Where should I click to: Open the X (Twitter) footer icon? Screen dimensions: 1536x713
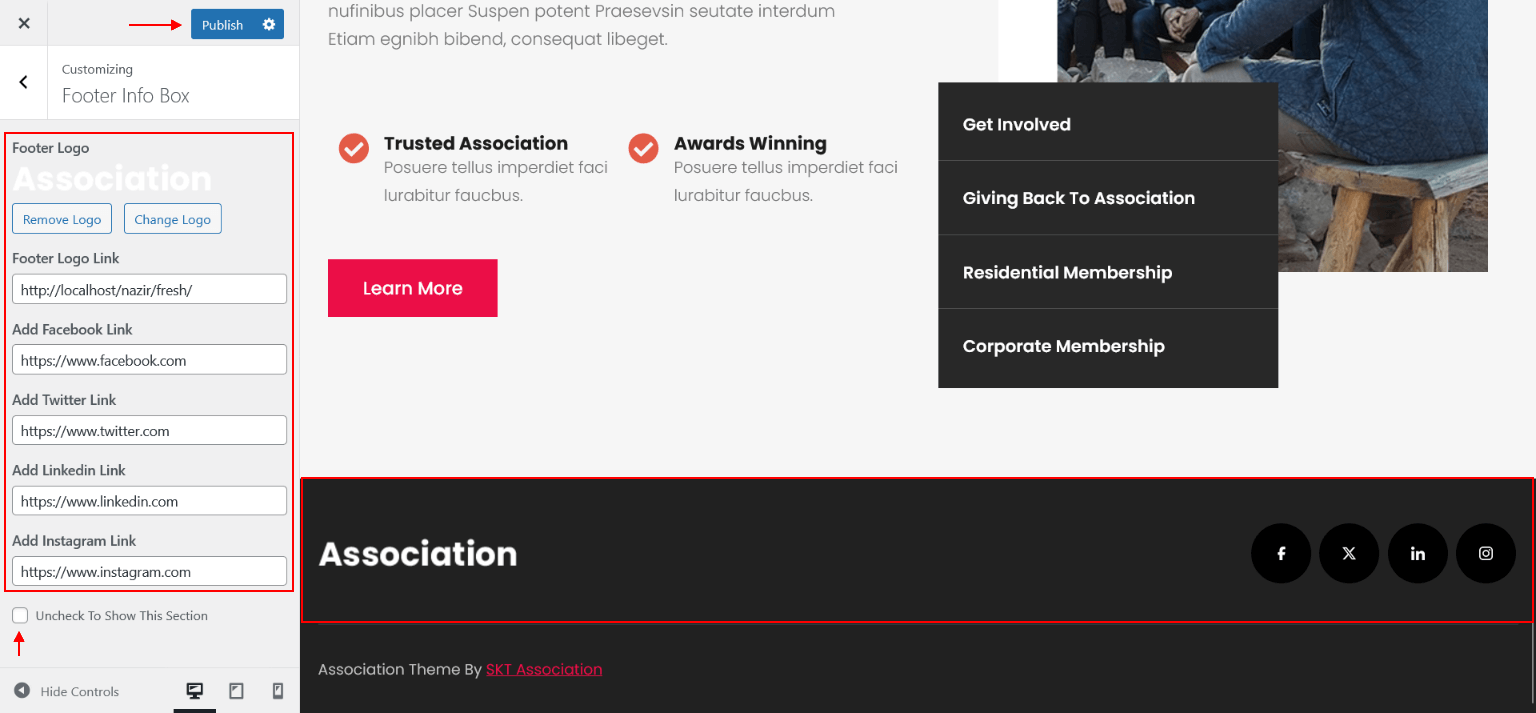1349,553
